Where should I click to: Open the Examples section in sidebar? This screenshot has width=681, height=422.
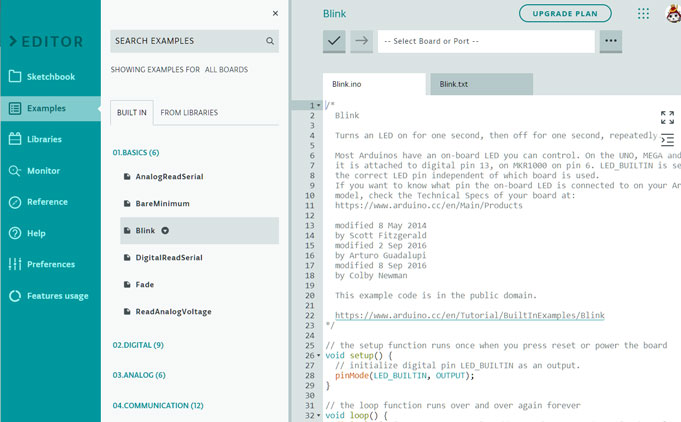(x=50, y=108)
